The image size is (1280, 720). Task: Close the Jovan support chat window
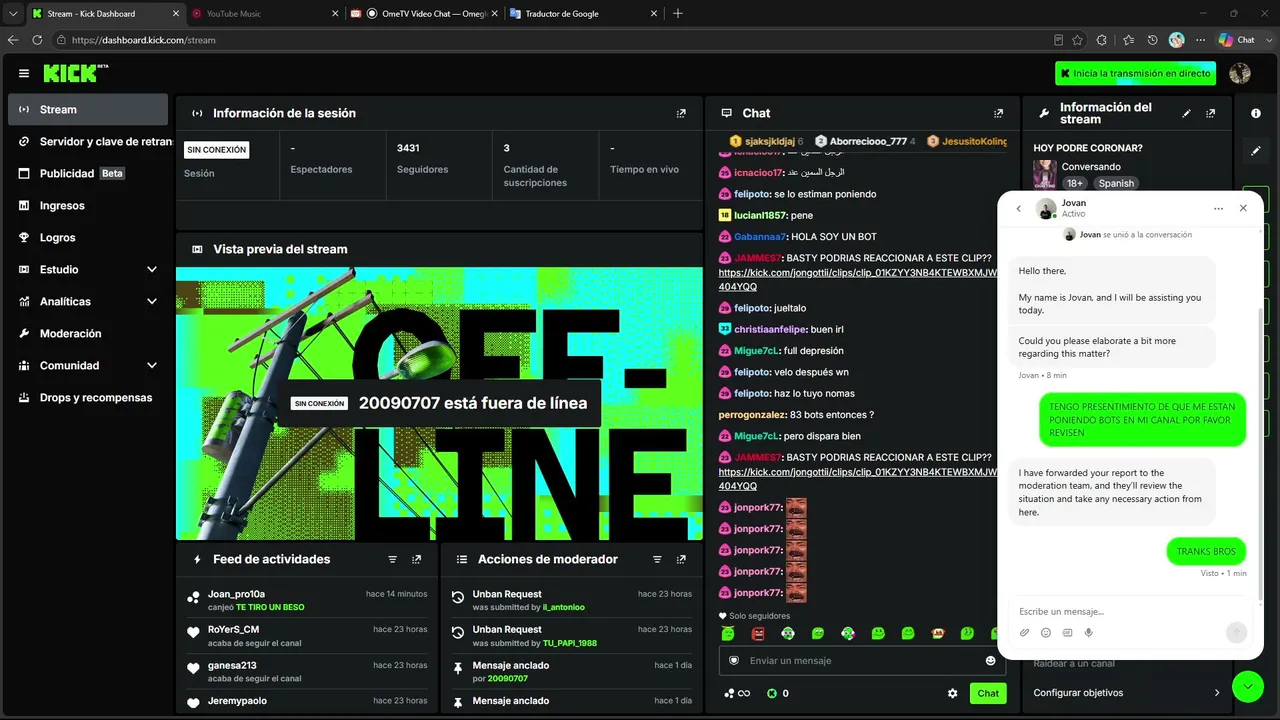pos(1243,208)
